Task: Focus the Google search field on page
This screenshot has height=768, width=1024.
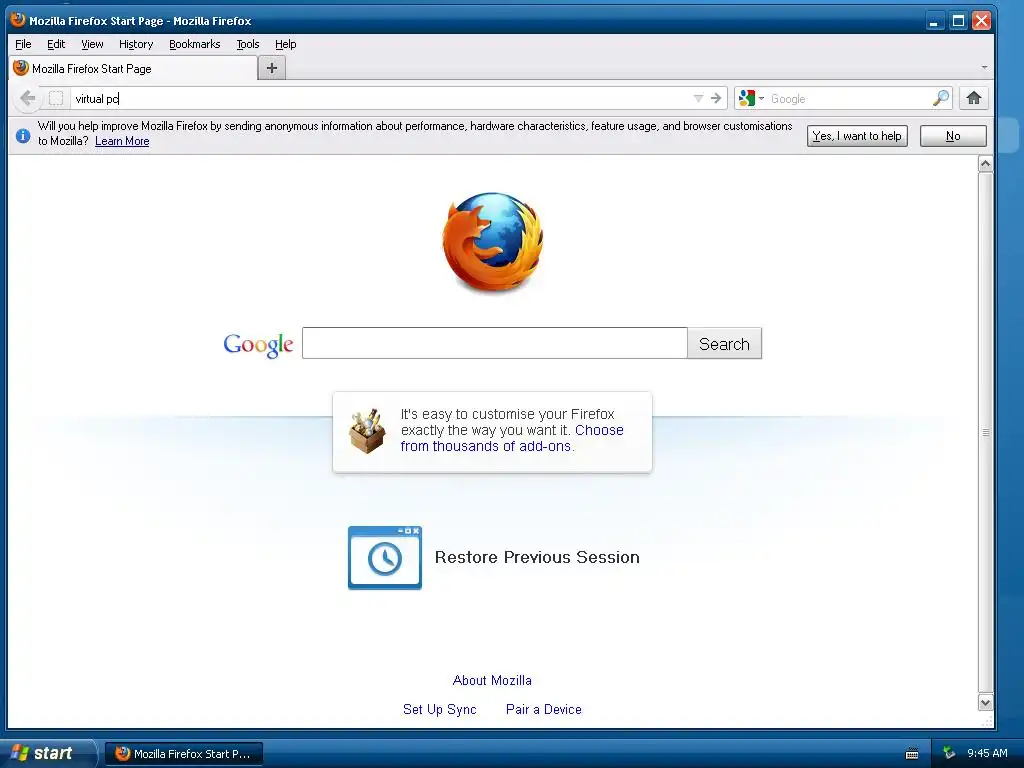Action: click(494, 344)
